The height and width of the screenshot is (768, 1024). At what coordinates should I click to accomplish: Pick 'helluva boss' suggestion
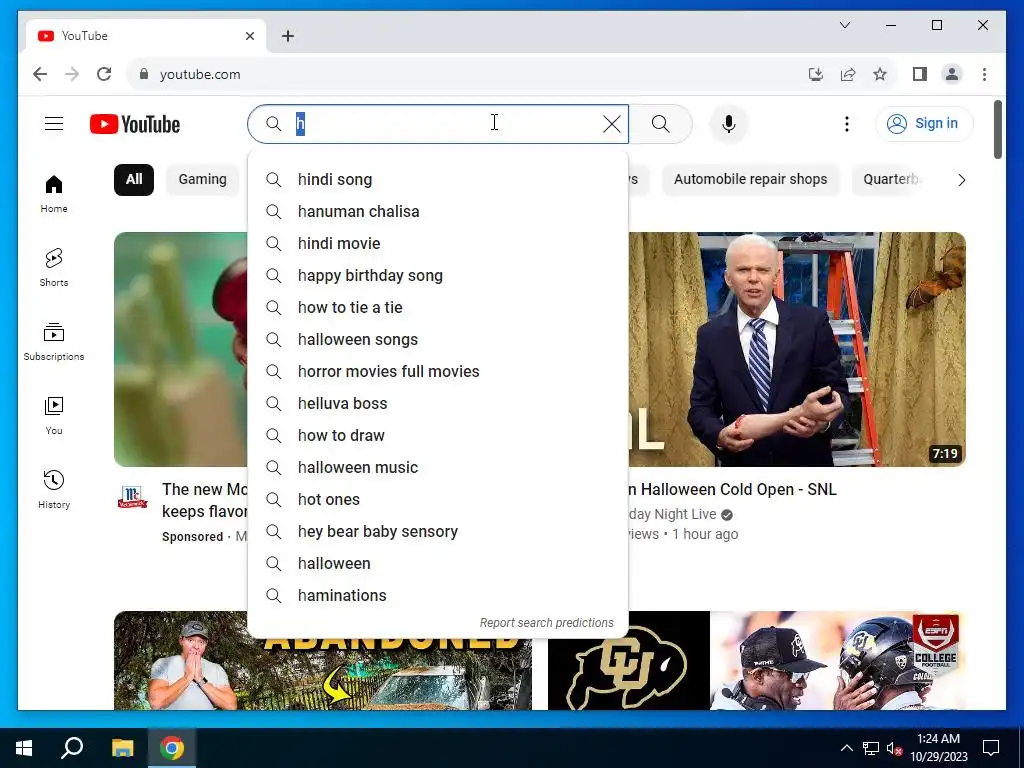point(438,404)
